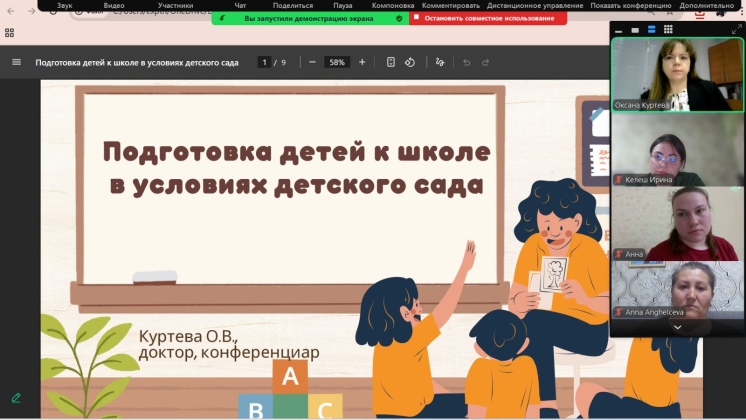Rotate the PDF document counterclockwise
Viewport: 746px width, 420px height.
point(410,62)
